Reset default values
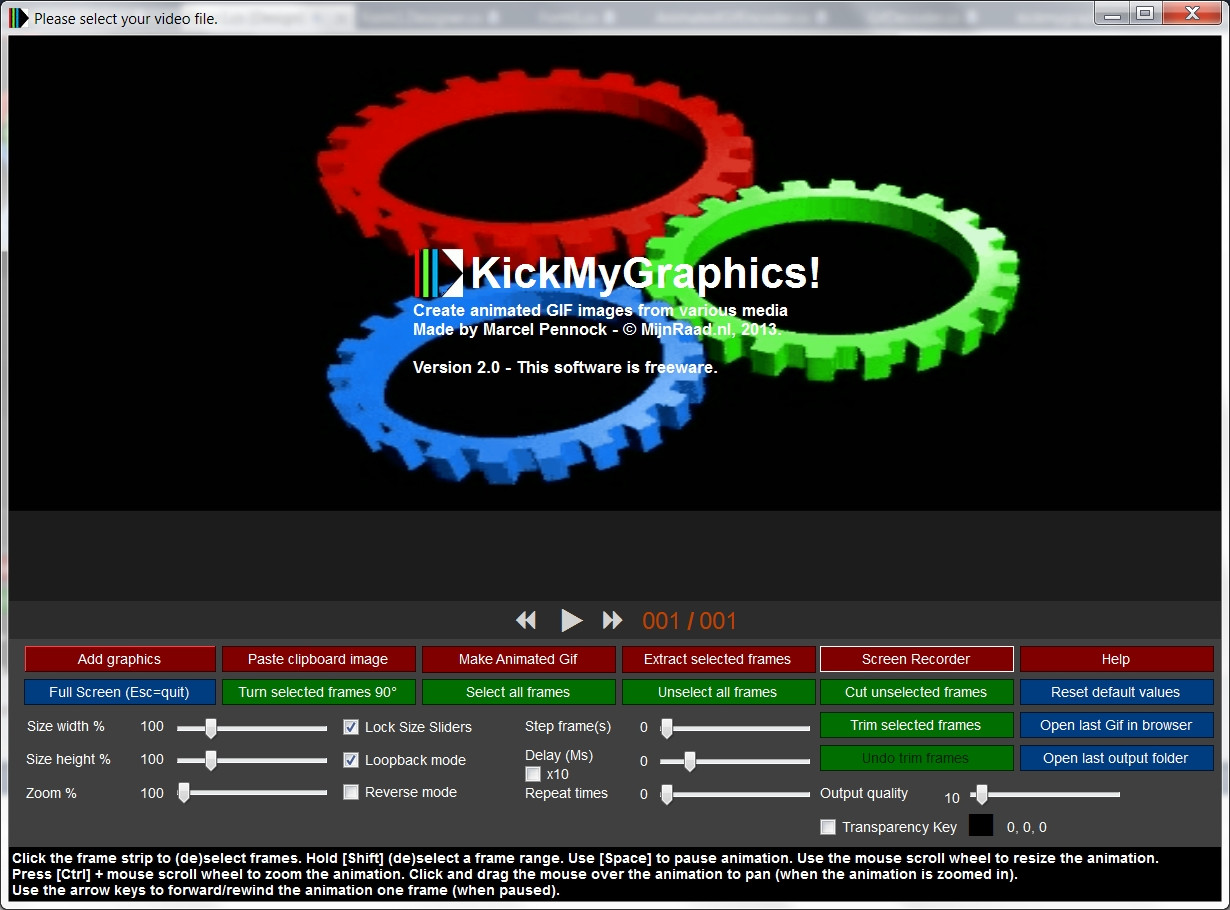The image size is (1230, 910). 1116,692
